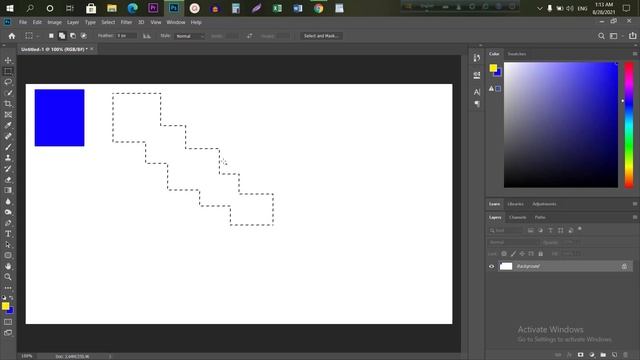Select the Zoom tool
640x360 pixels.
click(8, 277)
